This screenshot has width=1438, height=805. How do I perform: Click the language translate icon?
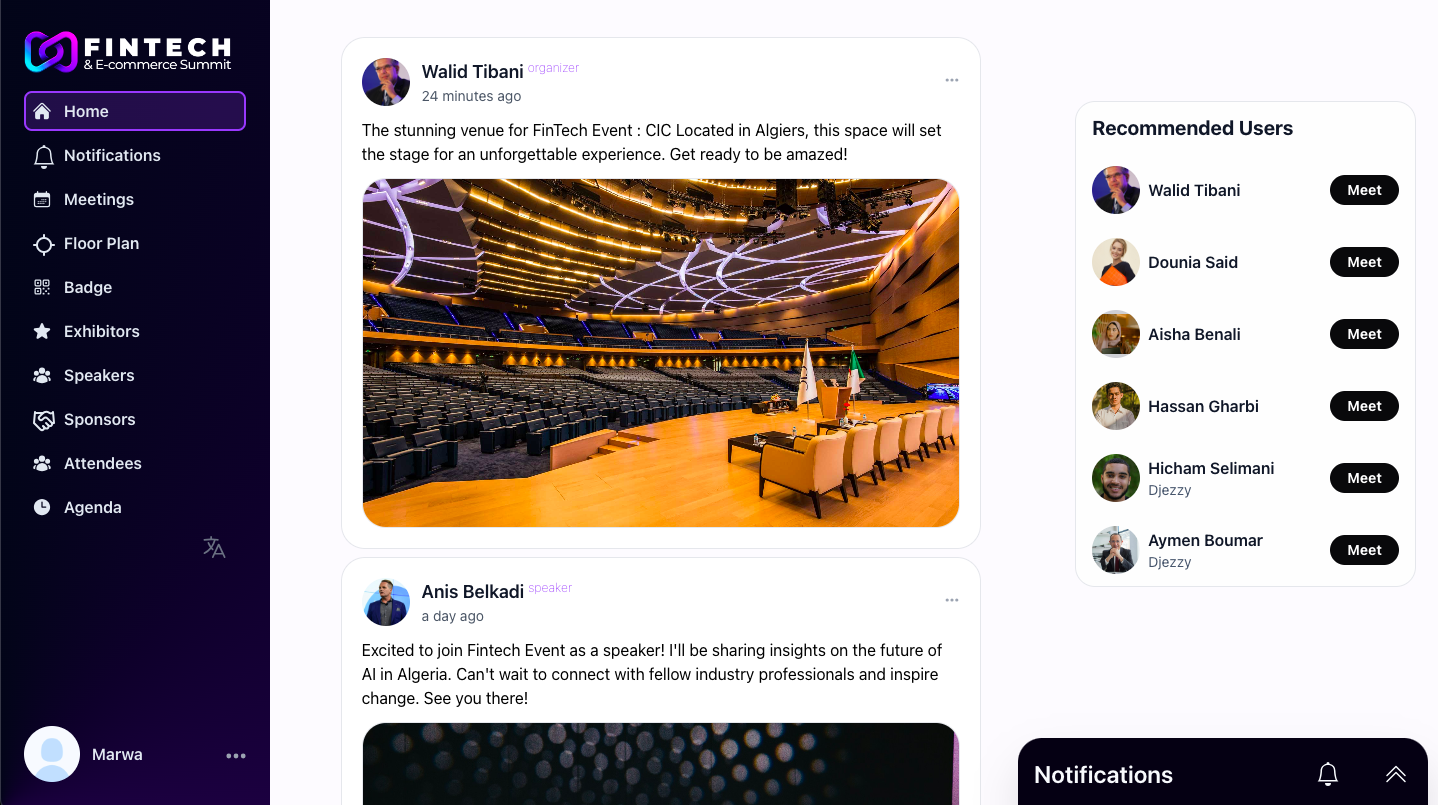pos(214,547)
